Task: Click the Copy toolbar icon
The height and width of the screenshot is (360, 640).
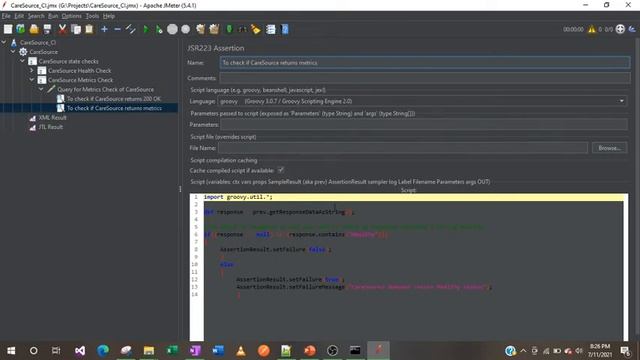Action: coord(76,29)
